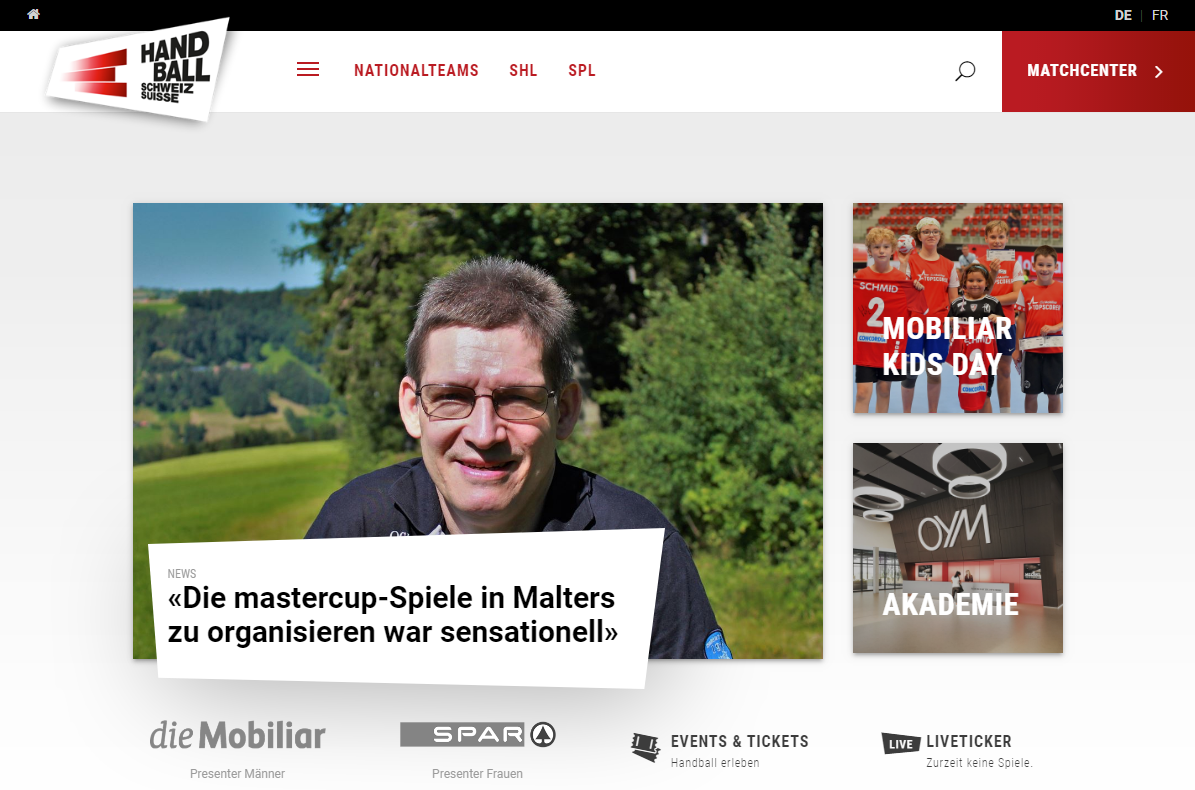
Task: Open the OYM Akademie tile
Action: 957,548
